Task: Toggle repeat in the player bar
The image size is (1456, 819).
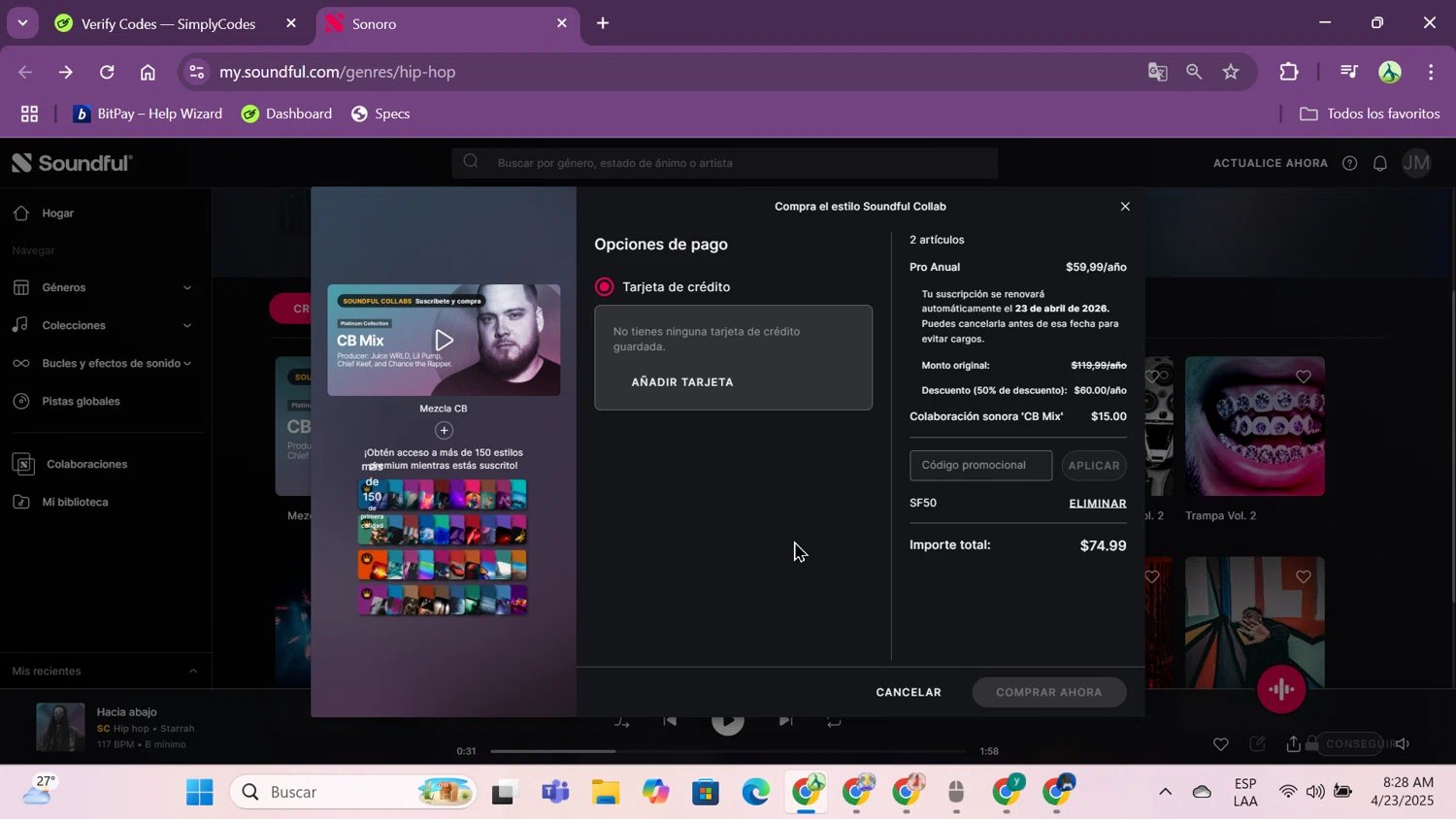Action: 834,722
